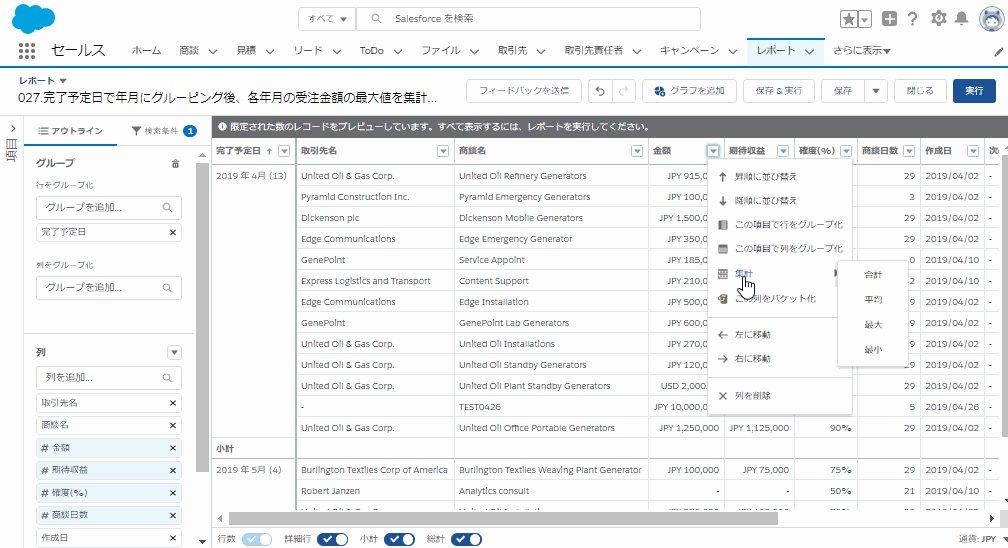
Task: Remove 作成日 column with X
Action: click(173, 538)
